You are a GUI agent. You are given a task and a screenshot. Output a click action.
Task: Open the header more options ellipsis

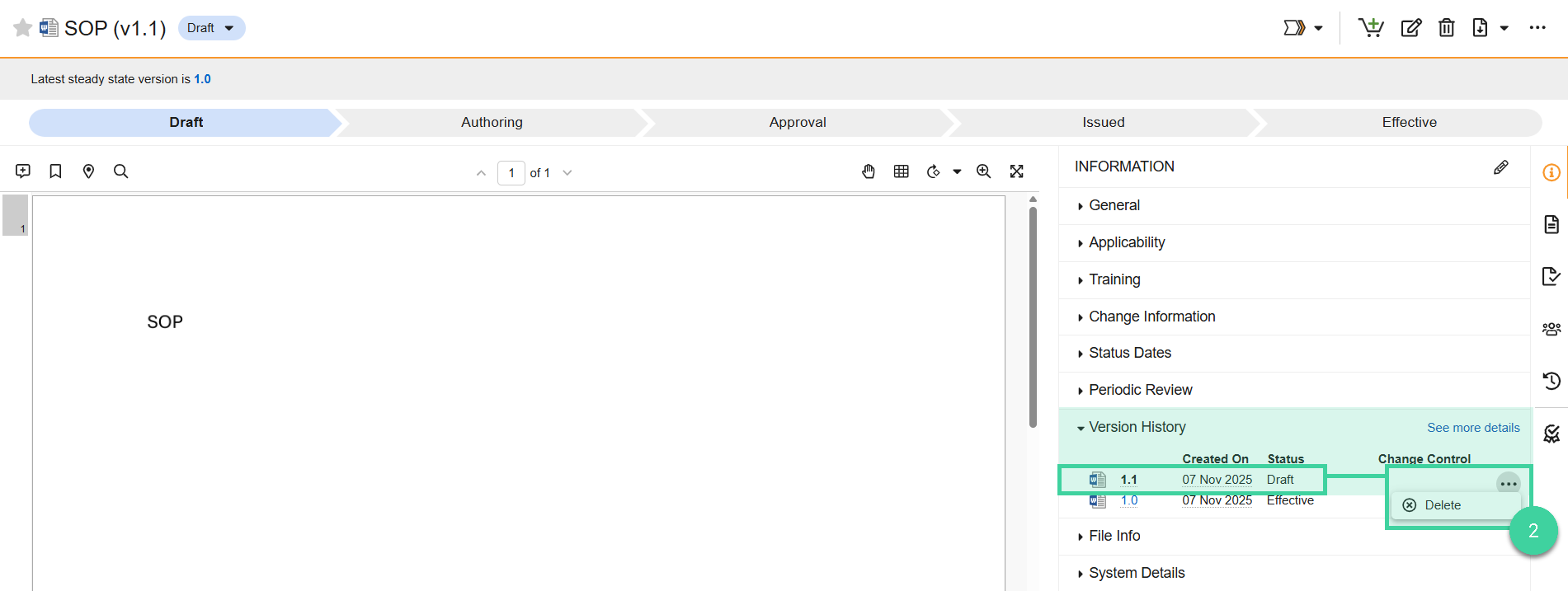(x=1537, y=28)
